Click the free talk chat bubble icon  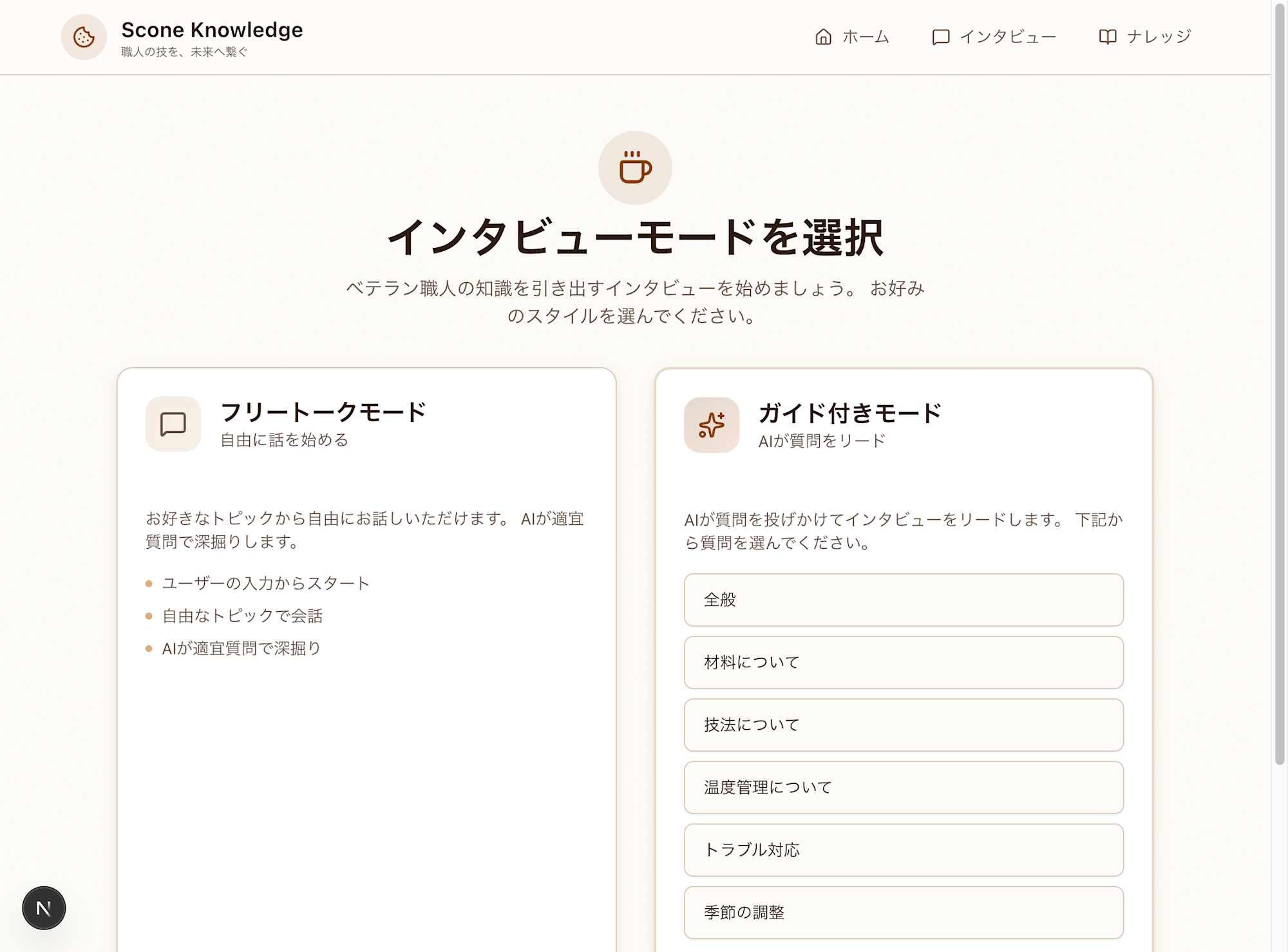173,424
